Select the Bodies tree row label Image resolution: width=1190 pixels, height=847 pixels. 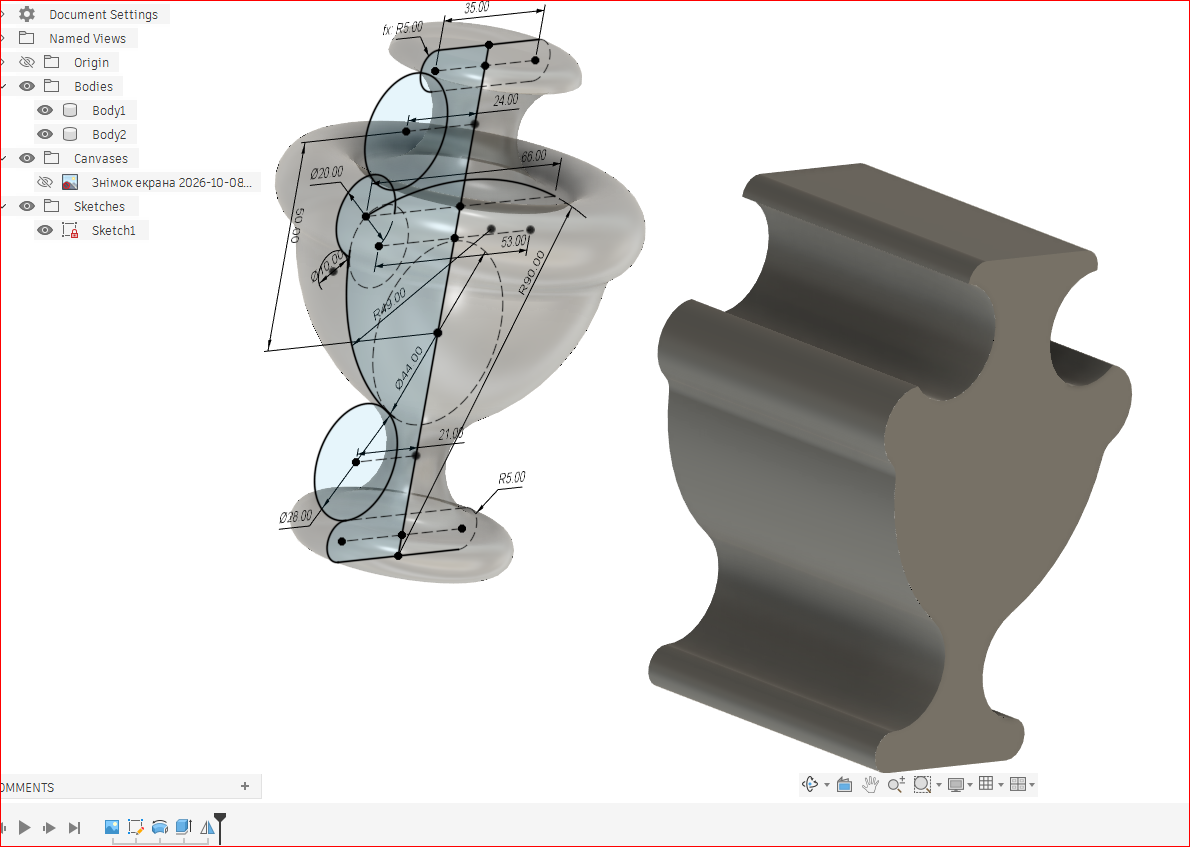tap(93, 86)
